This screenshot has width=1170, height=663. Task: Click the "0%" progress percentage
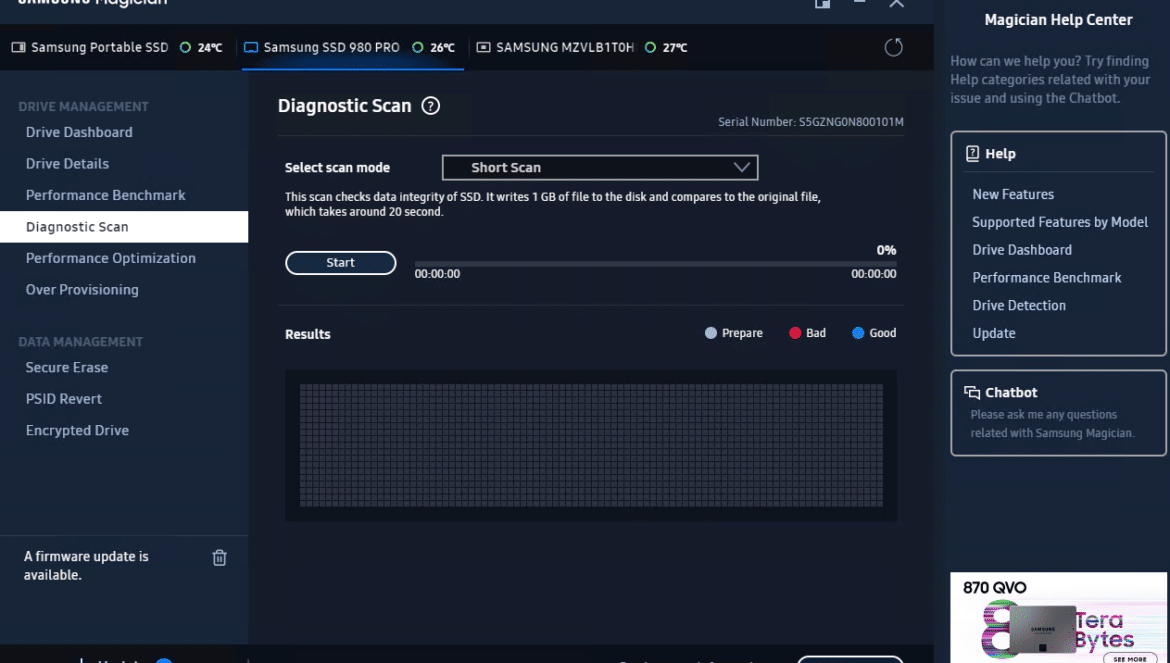(886, 250)
